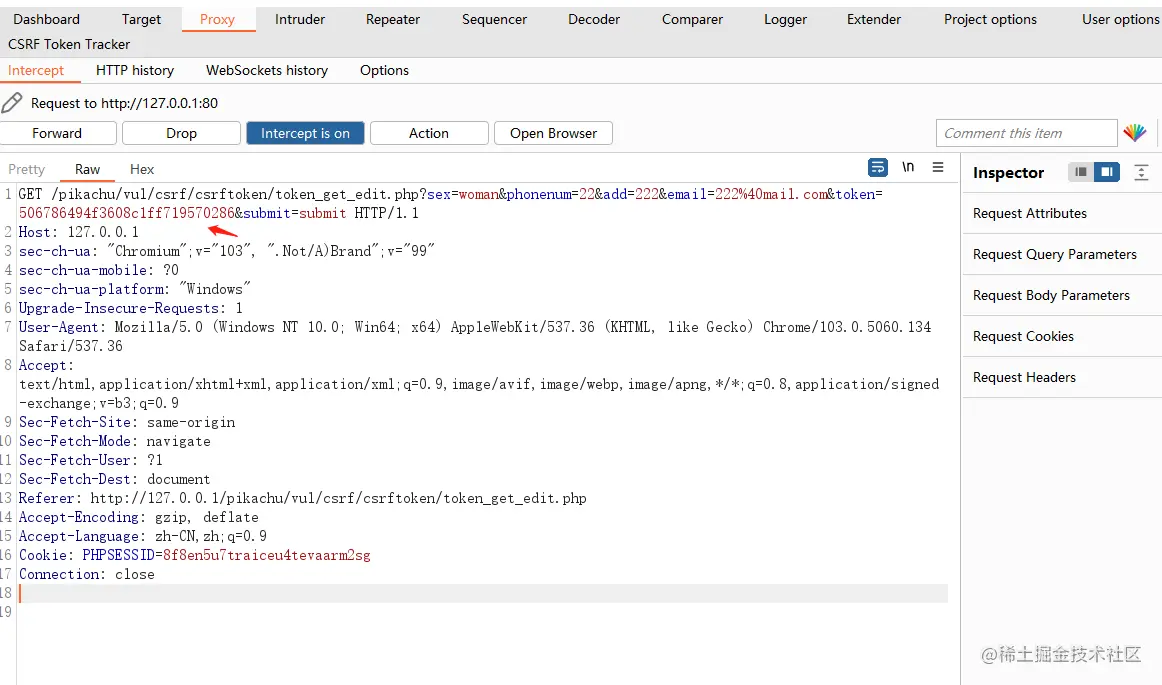This screenshot has width=1162, height=685.
Task: Click Connection: close line
Action: (87, 575)
